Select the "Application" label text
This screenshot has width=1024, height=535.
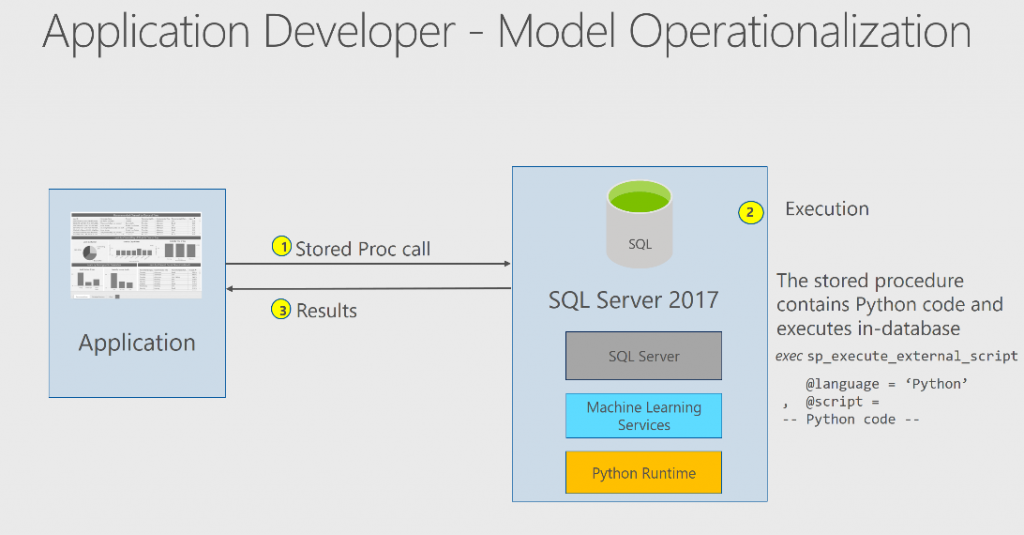[x=137, y=343]
